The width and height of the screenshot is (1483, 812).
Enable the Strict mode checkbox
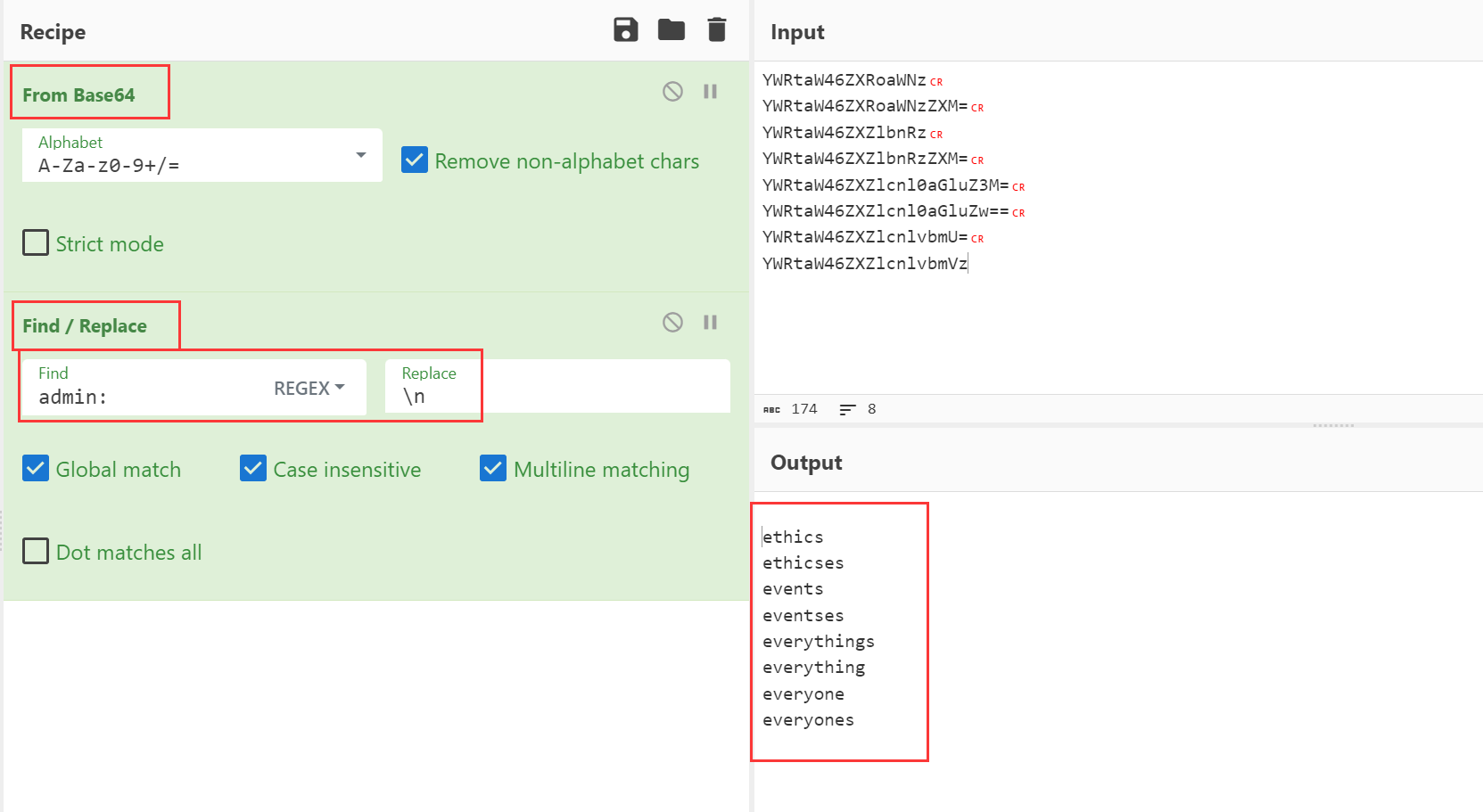click(36, 243)
